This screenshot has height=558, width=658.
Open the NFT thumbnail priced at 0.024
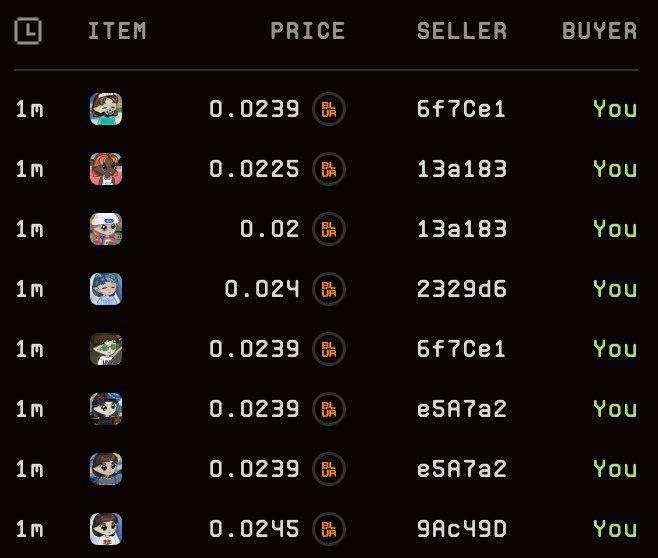tap(106, 289)
